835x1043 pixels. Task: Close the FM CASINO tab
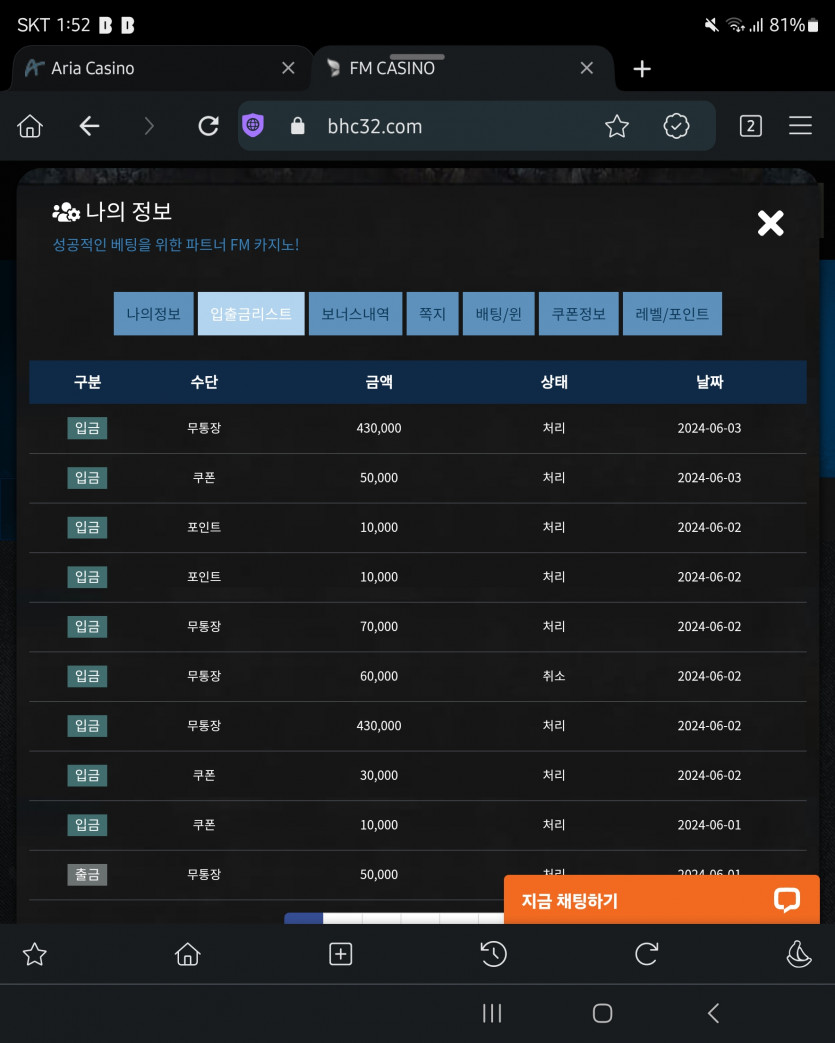pyautogui.click(x=586, y=68)
